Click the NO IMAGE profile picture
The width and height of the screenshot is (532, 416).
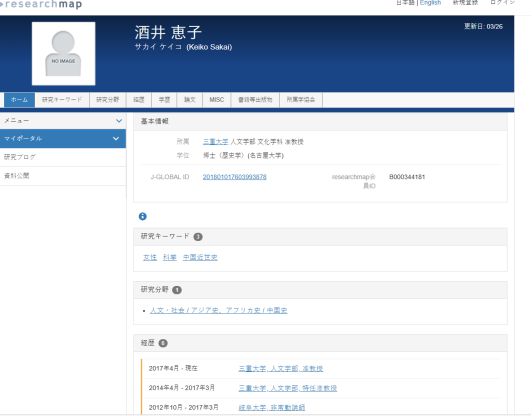click(x=63, y=54)
